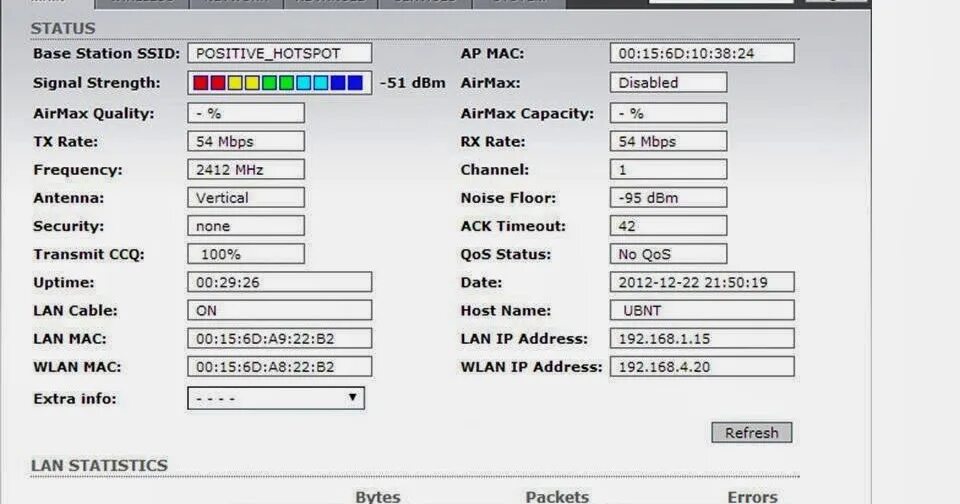Click the Transmit CCQ label
Screen dimensions: 960x504
pos(89,255)
